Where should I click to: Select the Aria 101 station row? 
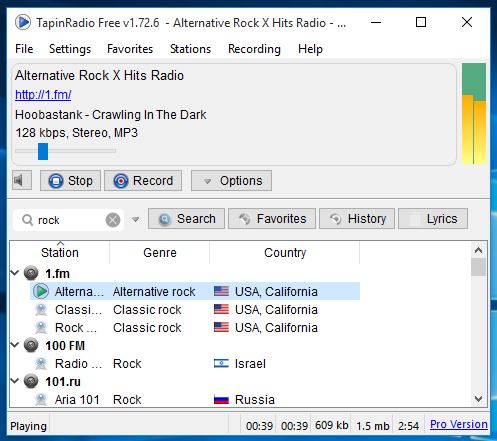pyautogui.click(x=195, y=399)
